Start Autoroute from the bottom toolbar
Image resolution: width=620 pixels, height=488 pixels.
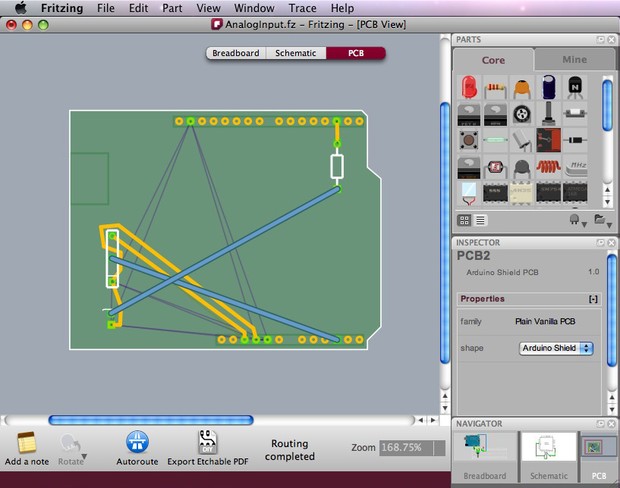pyautogui.click(x=137, y=442)
